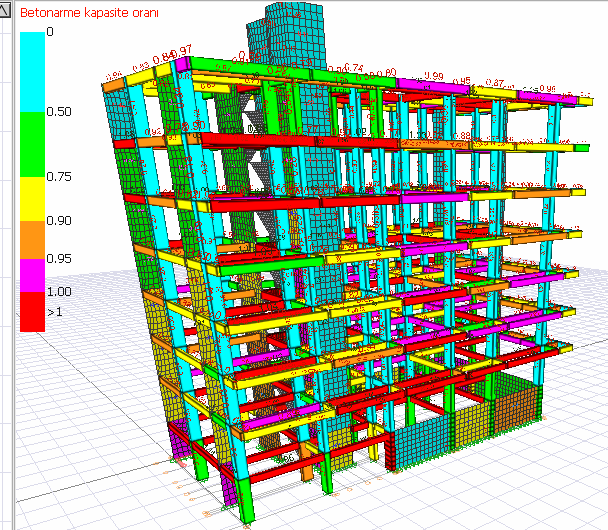Click the '0' label atop the legend
Image resolution: width=608 pixels, height=530 pixels.
50,32
